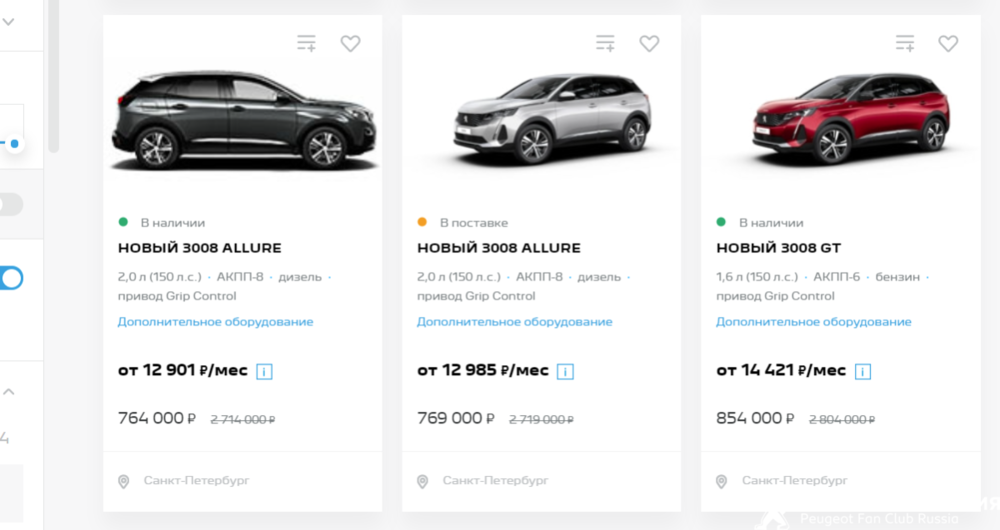
Task: Add silver 3008 Allure to comparison list
Action: (605, 43)
